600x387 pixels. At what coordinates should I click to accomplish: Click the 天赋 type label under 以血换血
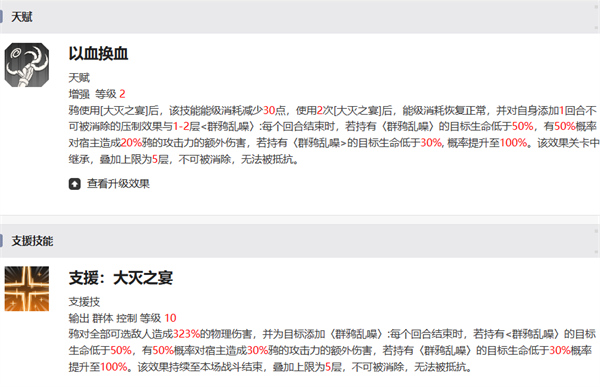(79, 78)
